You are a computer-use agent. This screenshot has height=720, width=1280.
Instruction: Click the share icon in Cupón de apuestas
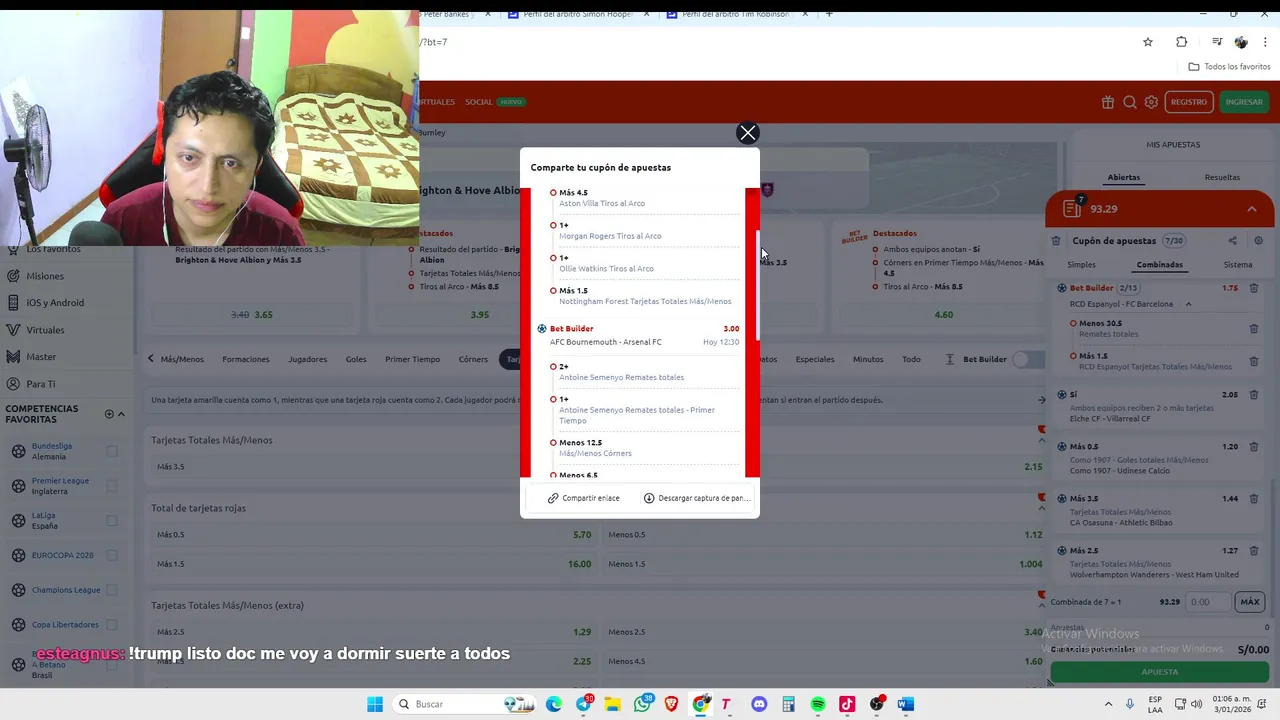pyautogui.click(x=1232, y=241)
